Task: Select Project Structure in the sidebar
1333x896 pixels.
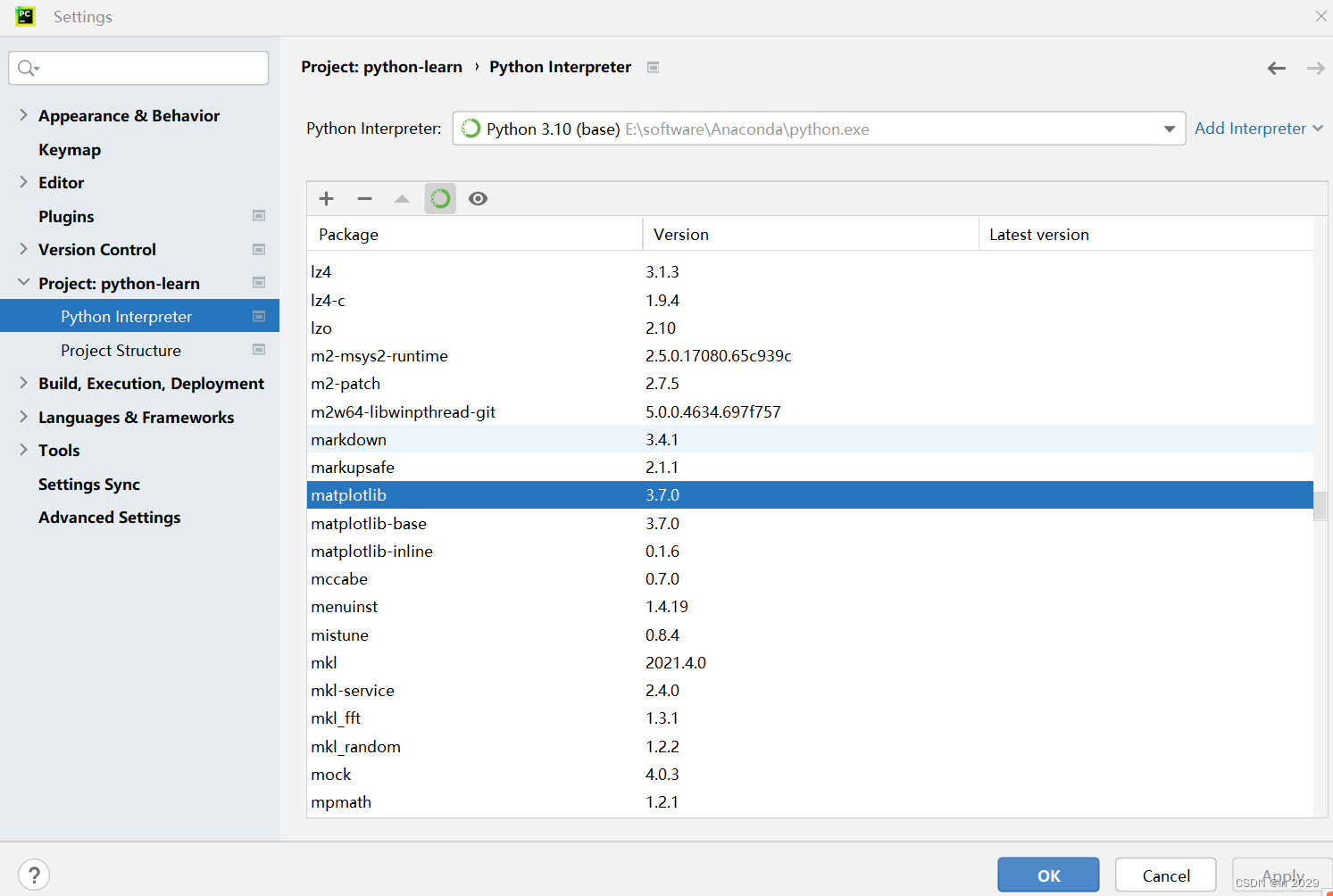Action: coord(121,351)
